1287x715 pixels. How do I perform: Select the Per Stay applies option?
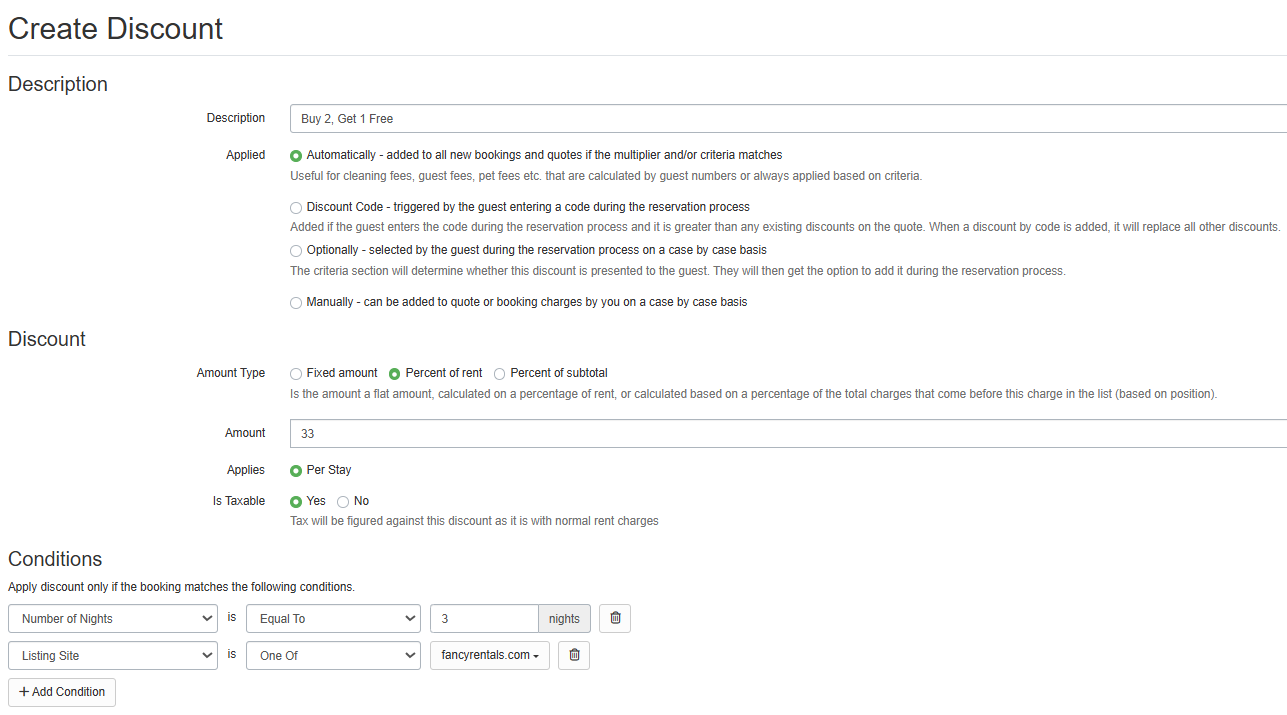[296, 471]
